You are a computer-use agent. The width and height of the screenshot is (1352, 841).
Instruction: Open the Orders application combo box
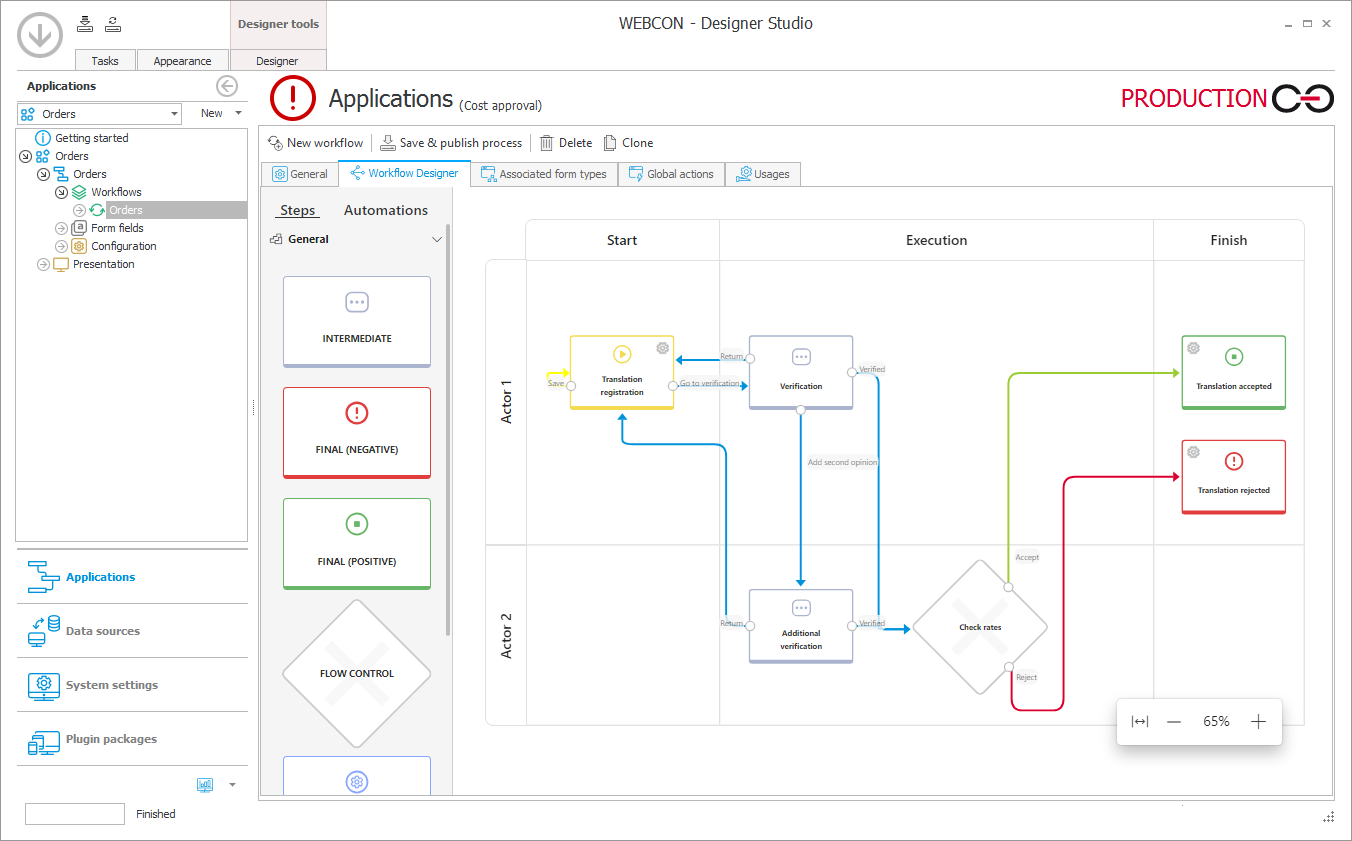pyautogui.click(x=99, y=114)
